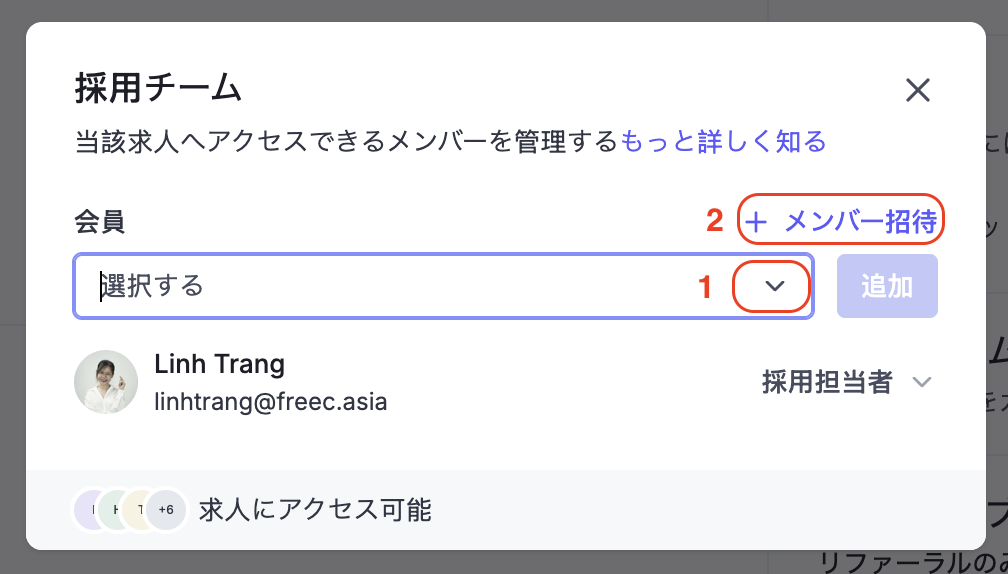1008x574 pixels.
Task: Click the 当該求人へアクセスできるメンバーを管理する description text
Action: click(x=346, y=141)
